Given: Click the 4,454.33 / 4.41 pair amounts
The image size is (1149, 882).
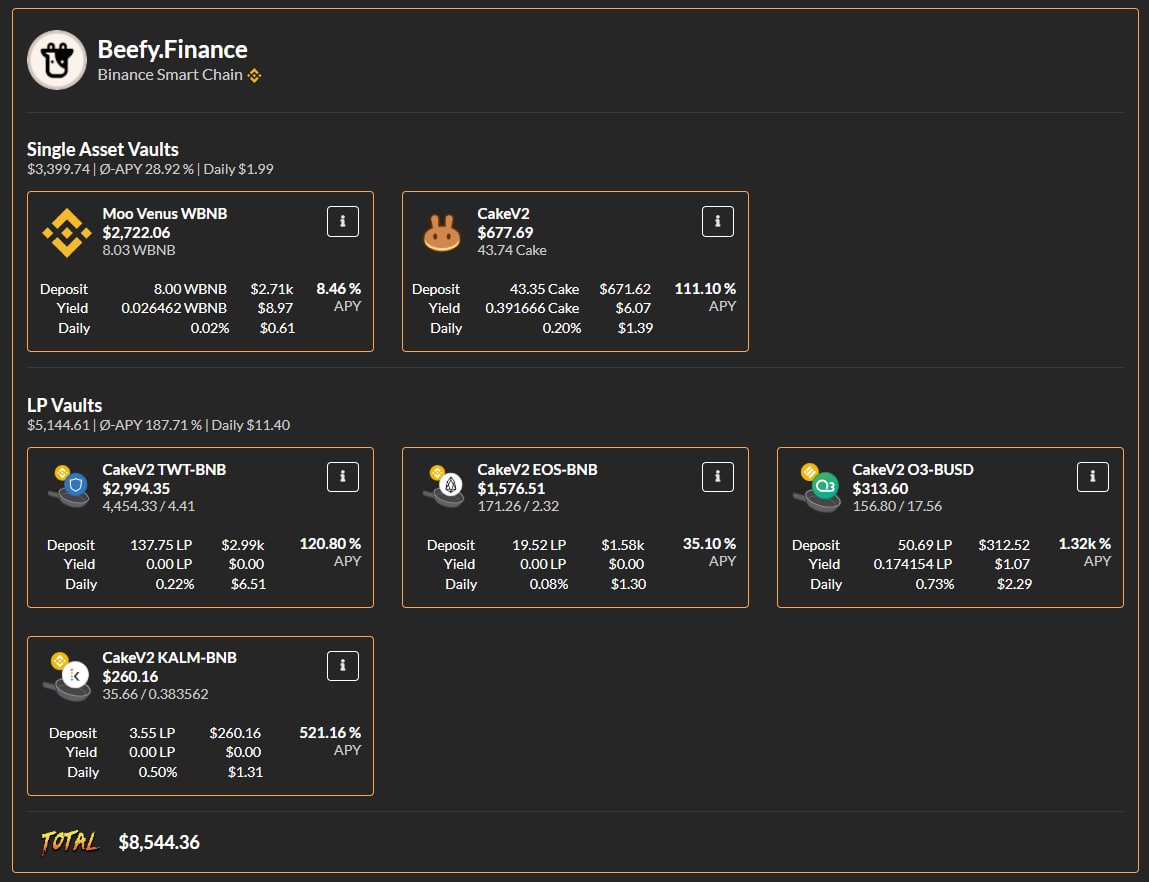Looking at the screenshot, I should click(149, 506).
